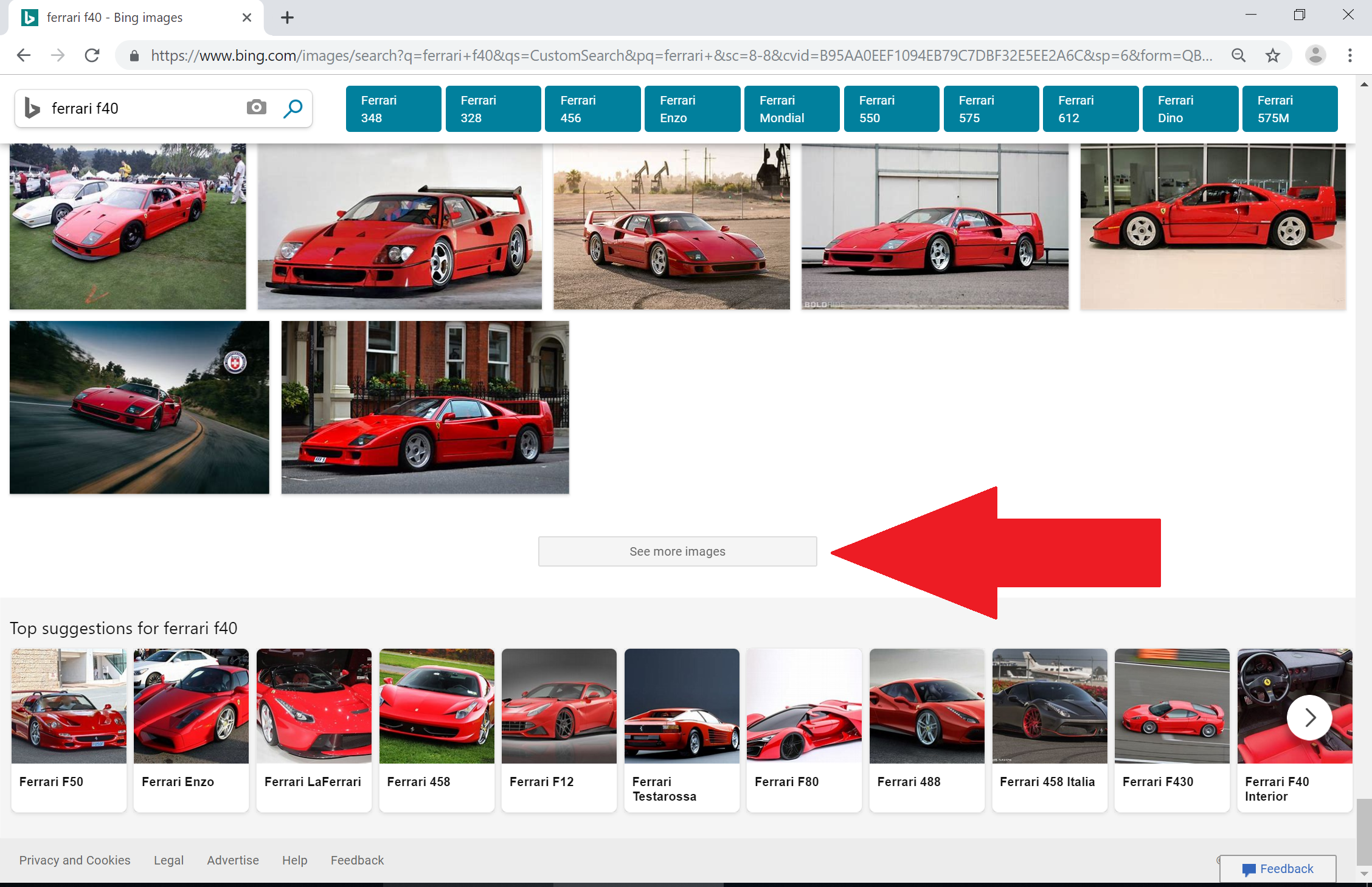Choose the Ferrari Enzo related chip
The width and height of the screenshot is (1372, 887).
[x=693, y=109]
